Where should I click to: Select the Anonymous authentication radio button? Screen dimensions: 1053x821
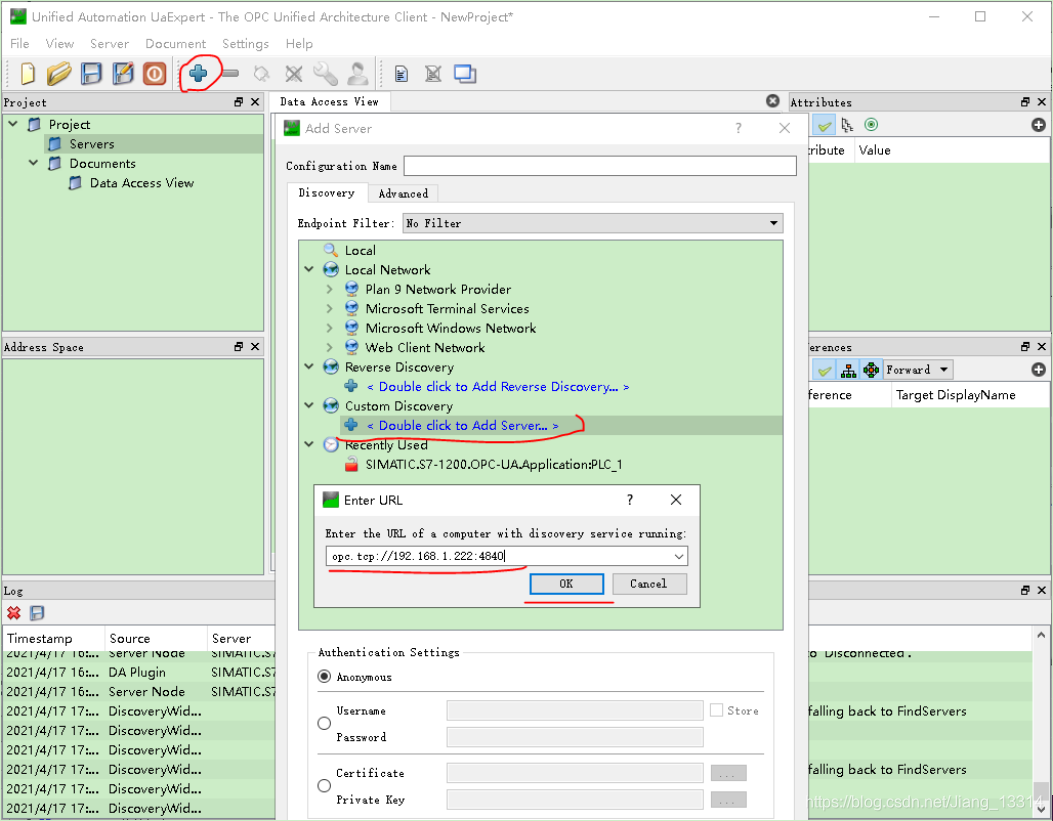point(324,677)
